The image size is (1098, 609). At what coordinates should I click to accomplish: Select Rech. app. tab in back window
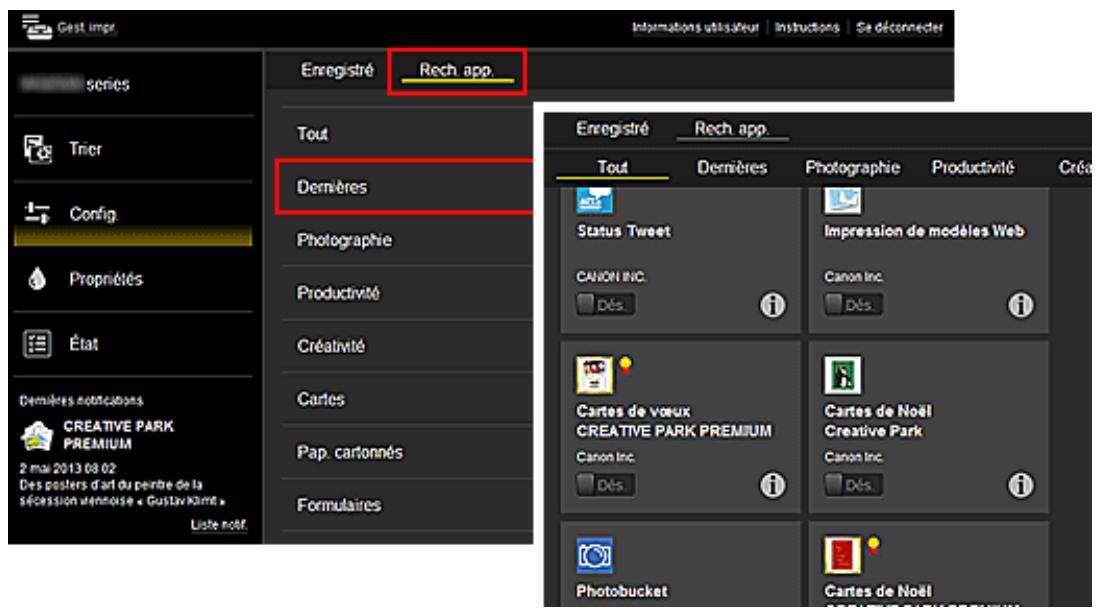click(457, 70)
